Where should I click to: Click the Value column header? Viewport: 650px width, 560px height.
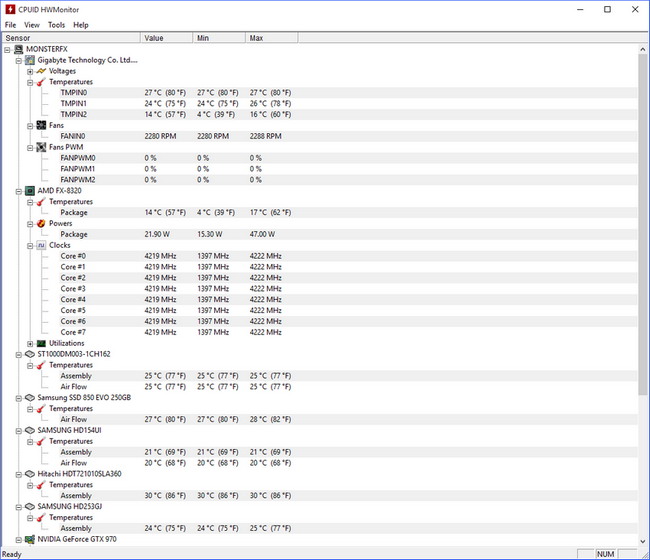[167, 38]
